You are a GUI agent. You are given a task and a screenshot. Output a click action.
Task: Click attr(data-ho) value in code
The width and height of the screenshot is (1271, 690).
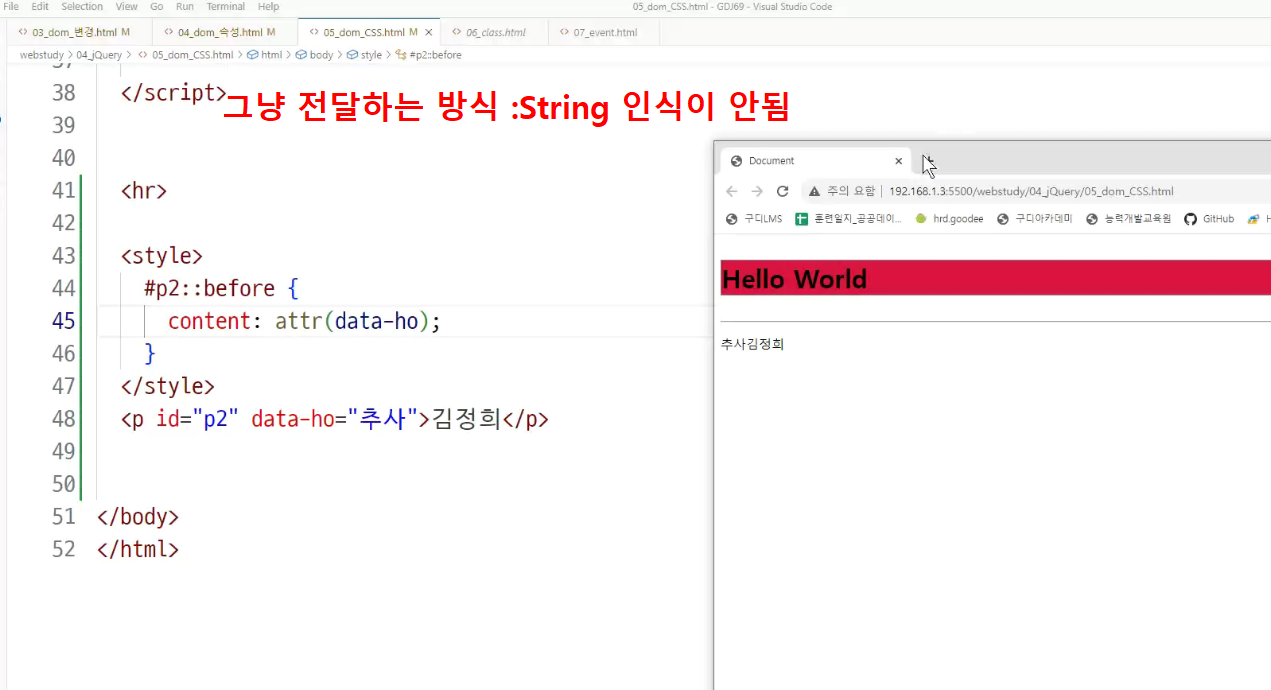[x=354, y=321]
